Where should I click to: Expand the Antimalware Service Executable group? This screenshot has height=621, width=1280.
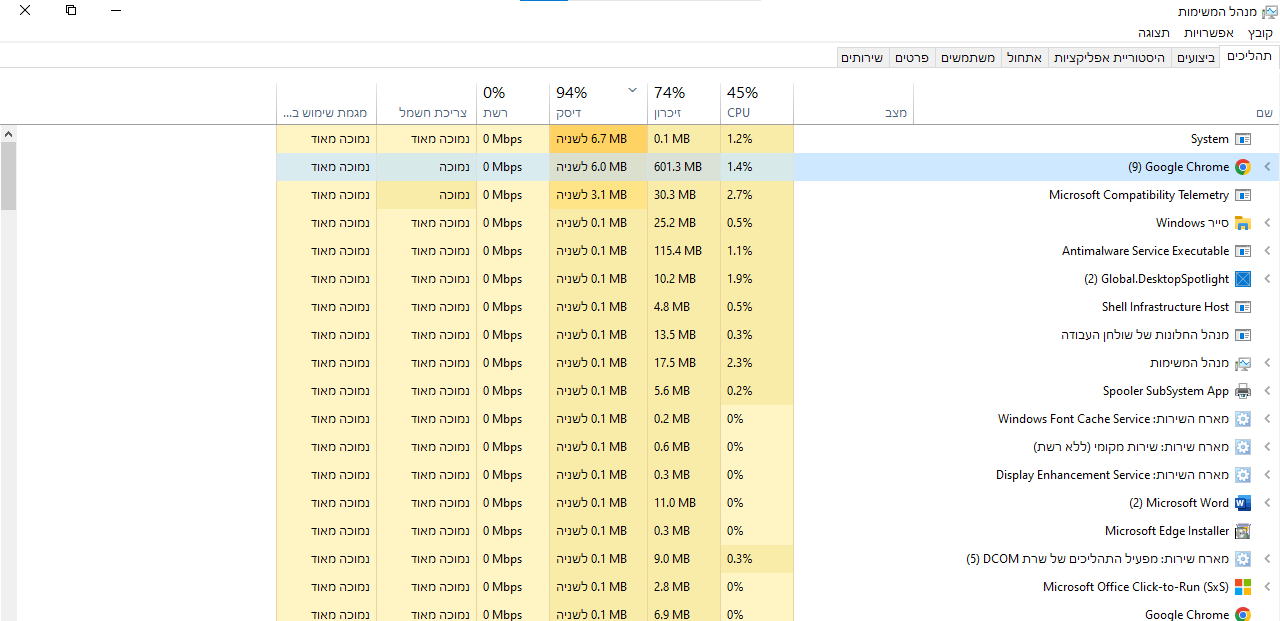pos(1267,251)
